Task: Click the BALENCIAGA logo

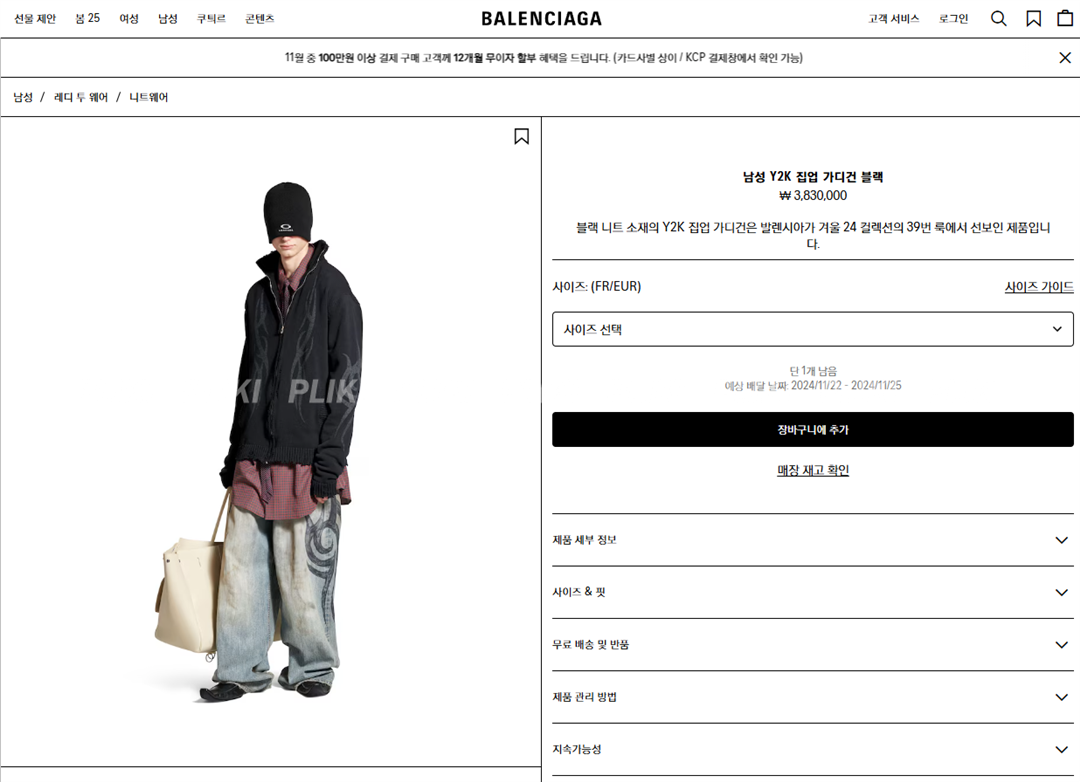Action: (541, 19)
